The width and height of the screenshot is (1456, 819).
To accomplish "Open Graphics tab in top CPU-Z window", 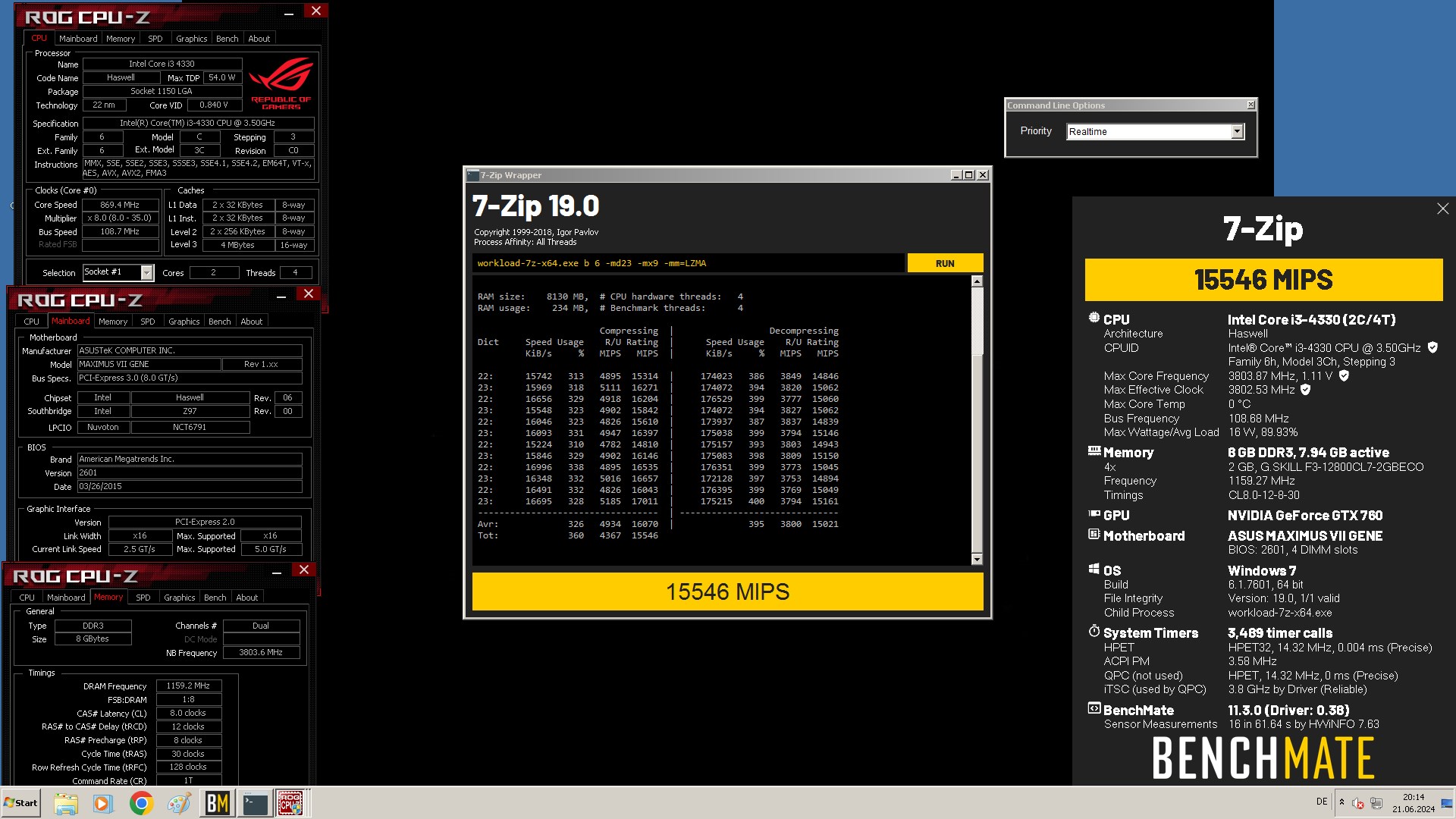I will pyautogui.click(x=191, y=39).
